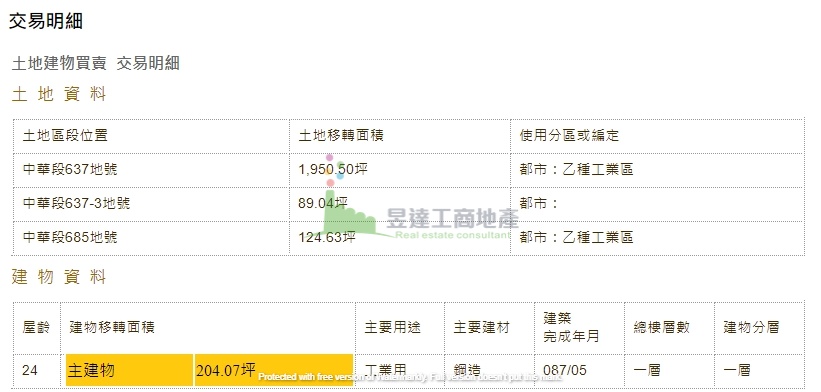The height and width of the screenshot is (392, 821).
Task: Select the 交易明細 page heading
Action: (46, 21)
